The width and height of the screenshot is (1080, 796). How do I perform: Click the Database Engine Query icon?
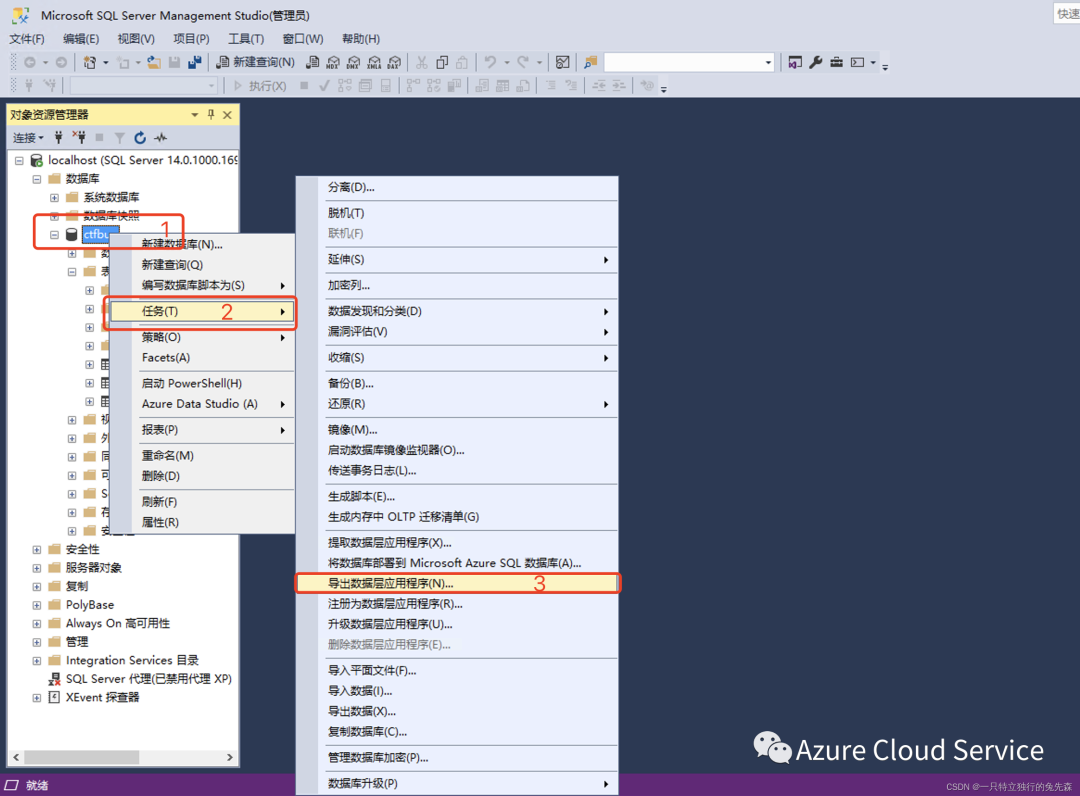pyautogui.click(x=313, y=63)
